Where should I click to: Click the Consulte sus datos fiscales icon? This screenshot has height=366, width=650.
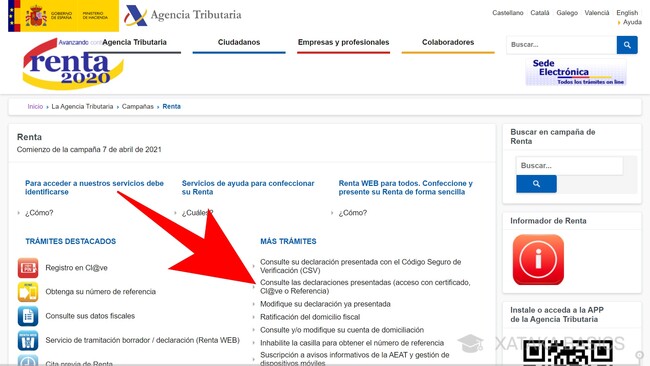coord(28,316)
